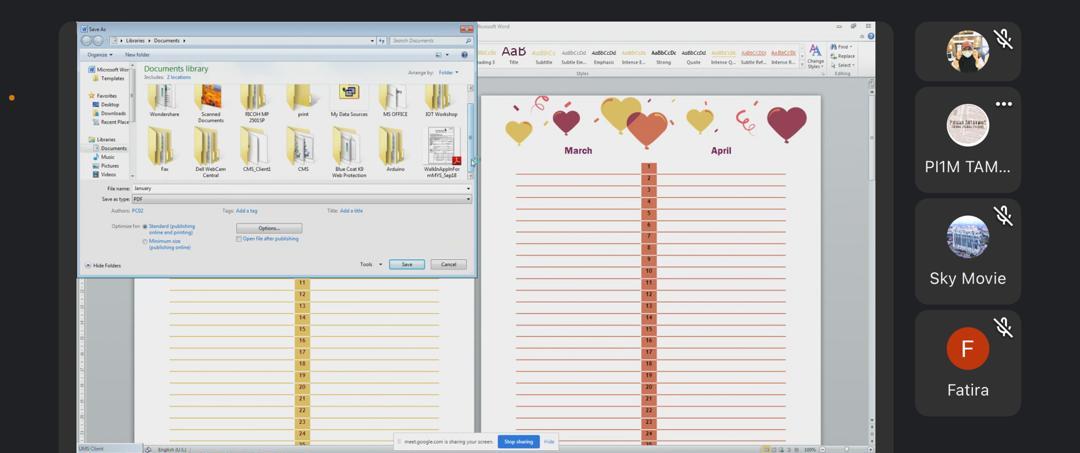Expand the File name dropdown

tap(468, 188)
